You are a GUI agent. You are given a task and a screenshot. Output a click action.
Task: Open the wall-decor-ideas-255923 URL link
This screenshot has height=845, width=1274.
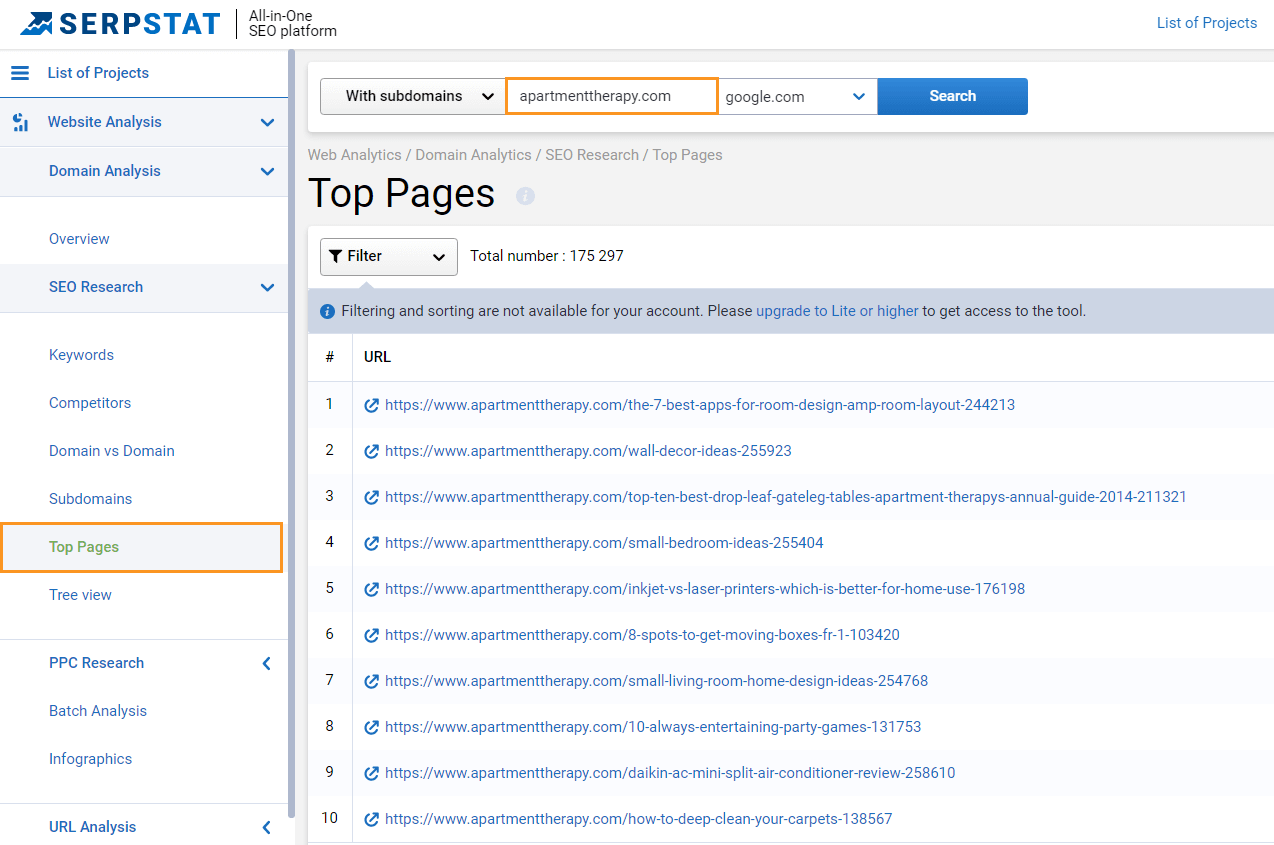click(x=588, y=451)
